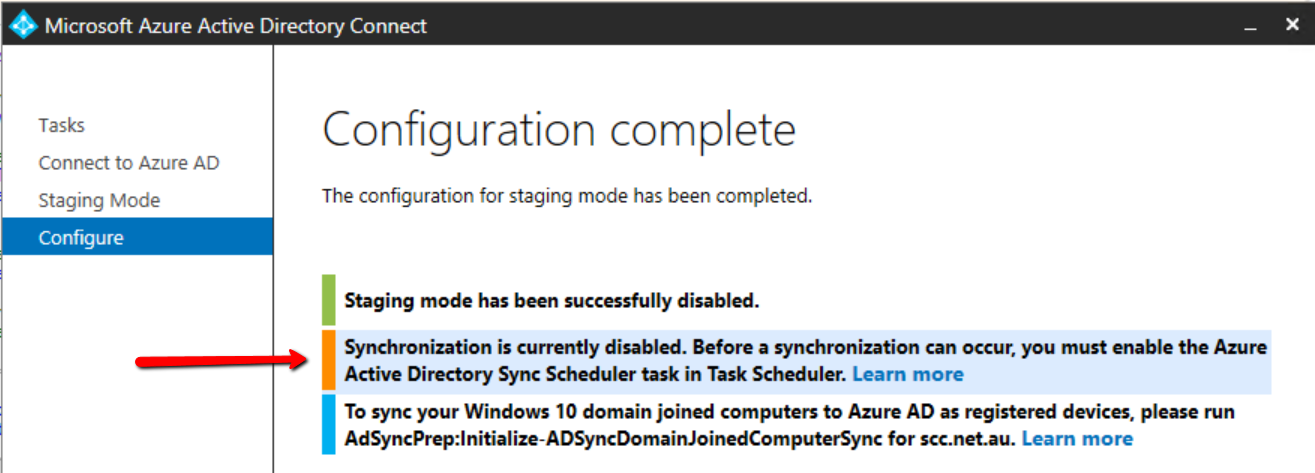Open the Staging Mode step
This screenshot has height=473, width=1315.
[x=99, y=201]
